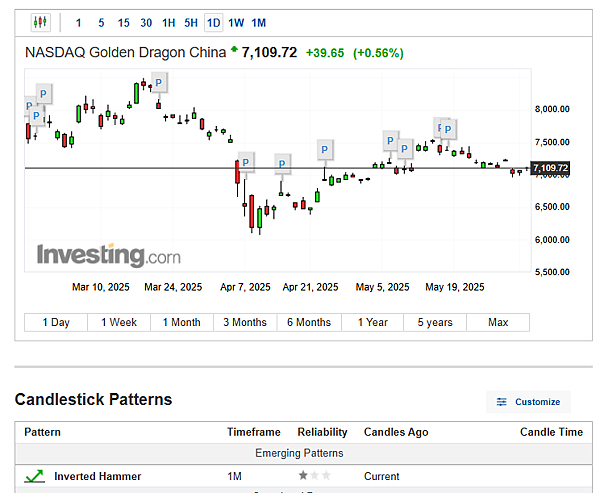Open the candlestick chart type selector
The height and width of the screenshot is (493, 600).
point(40,22)
